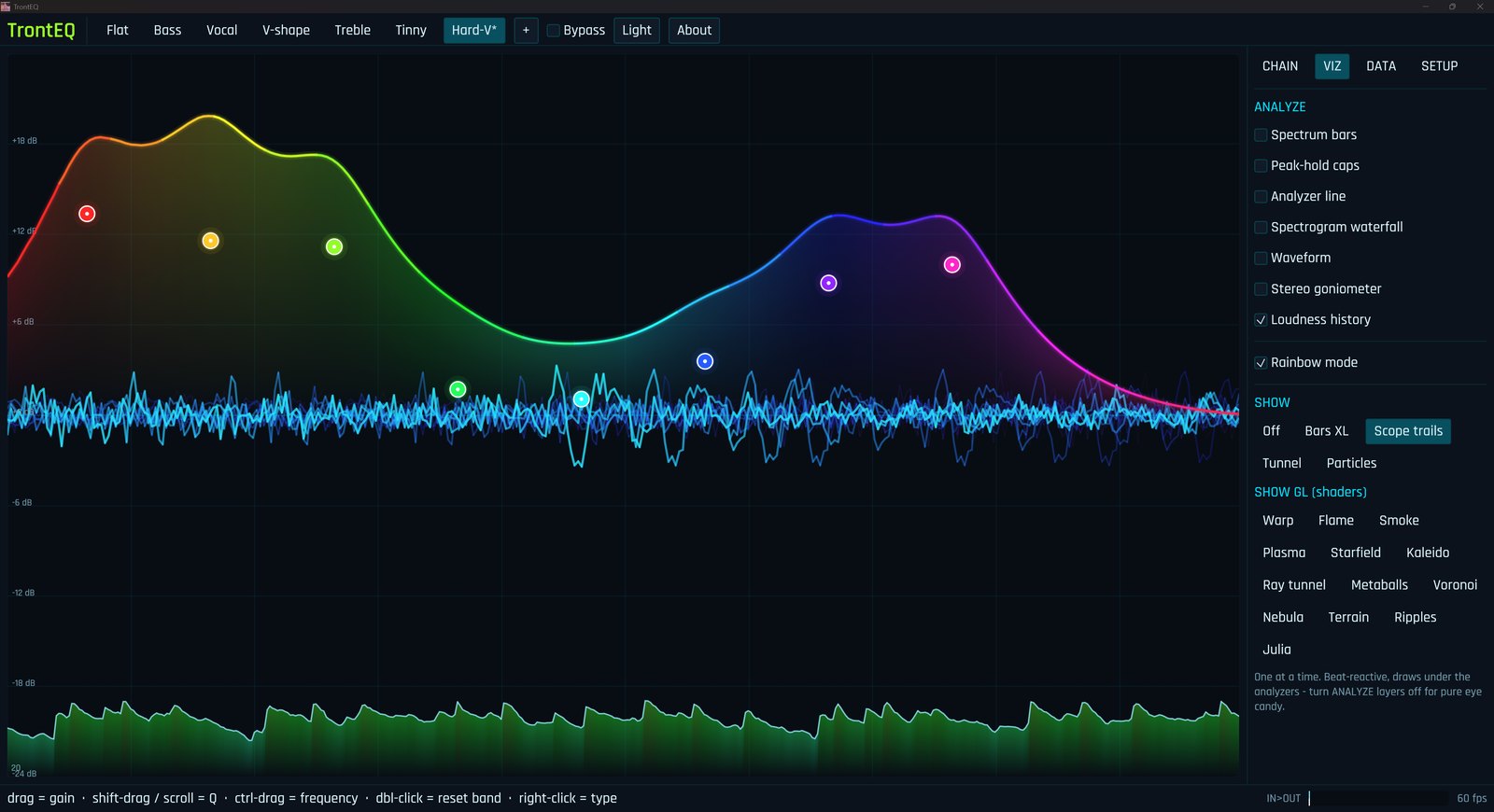Select the green EQ band node
Image resolution: width=1494 pixels, height=812 pixels.
(458, 389)
